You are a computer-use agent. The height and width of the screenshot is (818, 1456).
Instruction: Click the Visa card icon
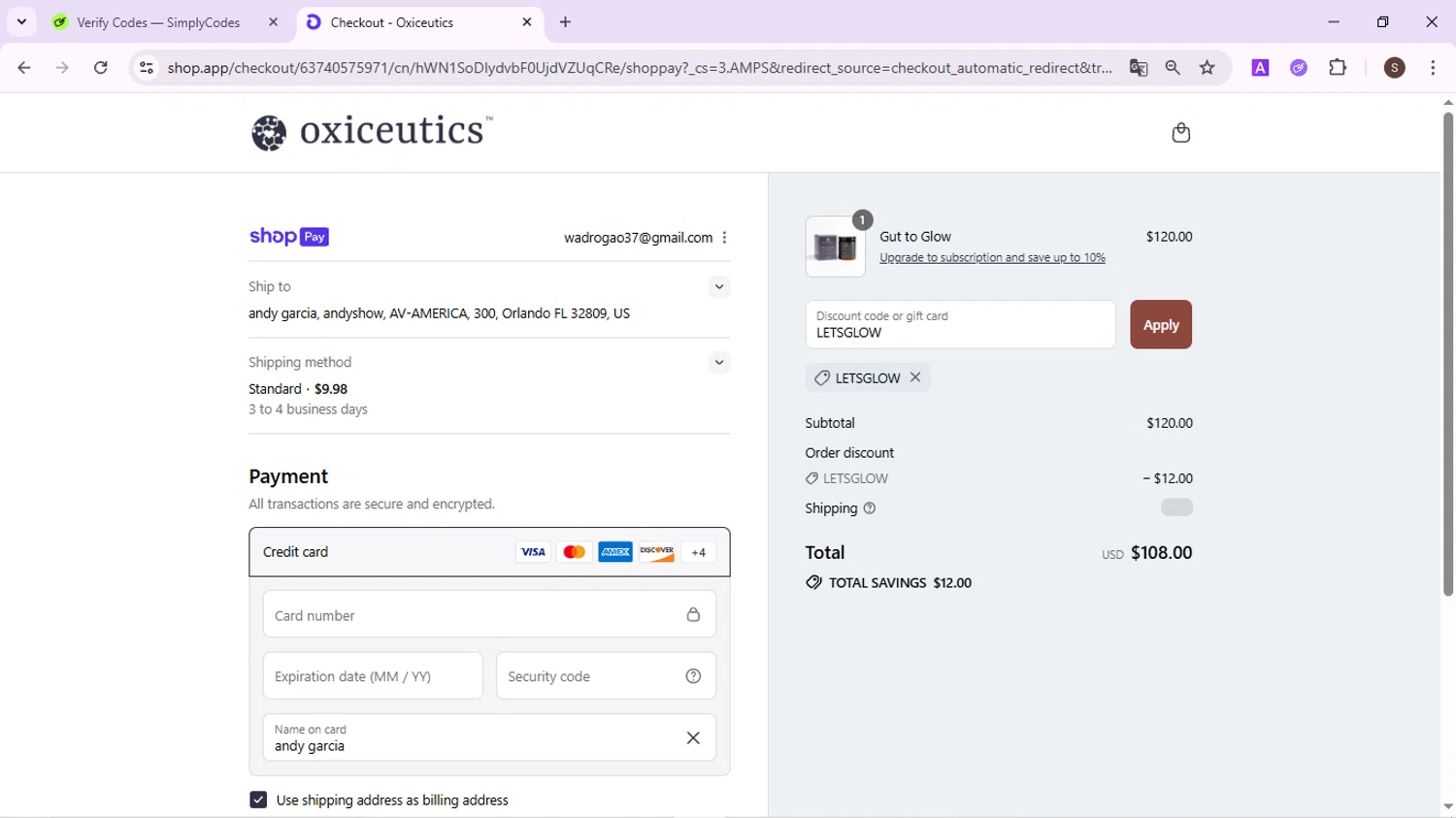coord(533,552)
